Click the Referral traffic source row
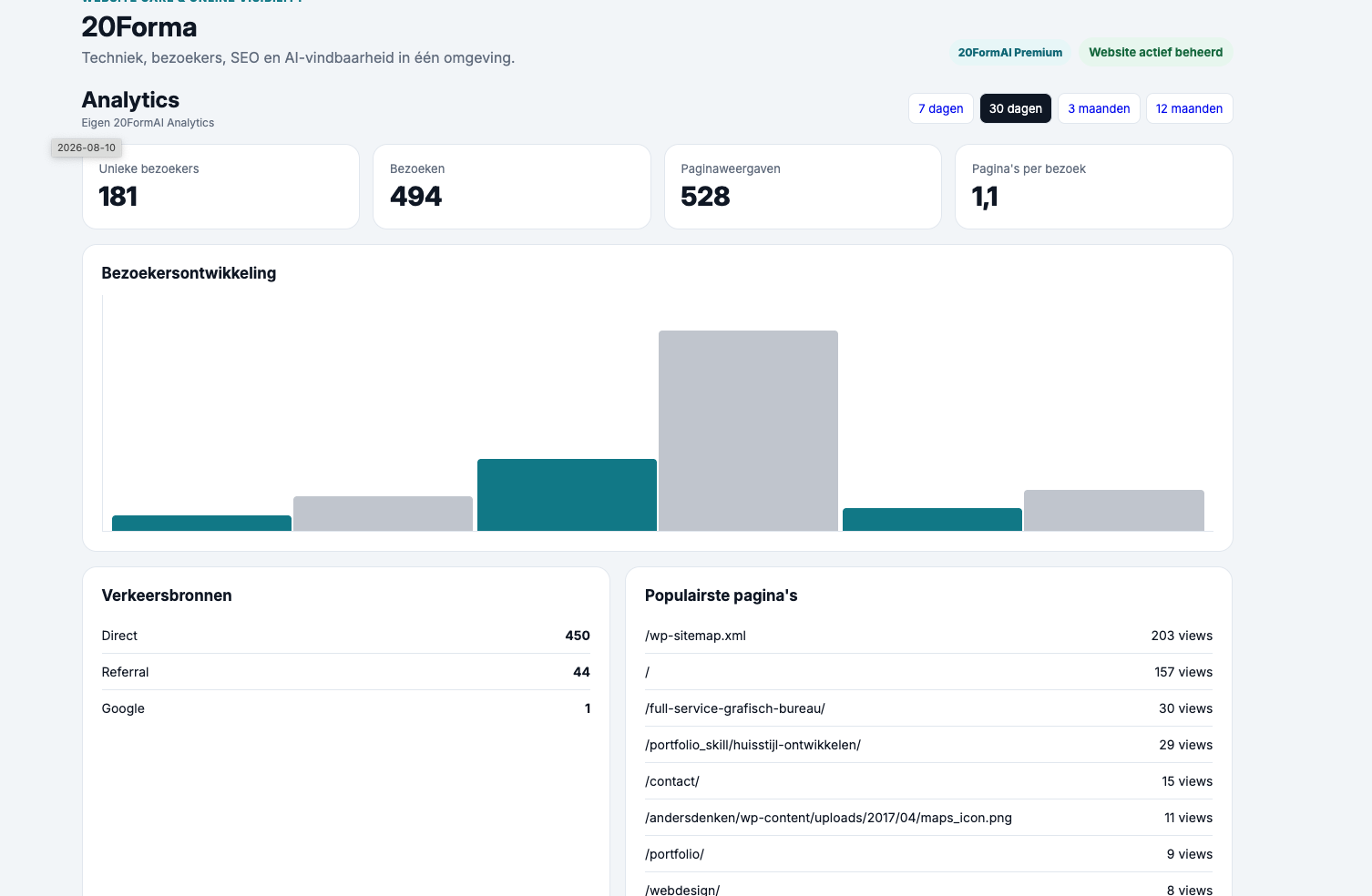This screenshot has height=896, width=1372. pos(345,672)
